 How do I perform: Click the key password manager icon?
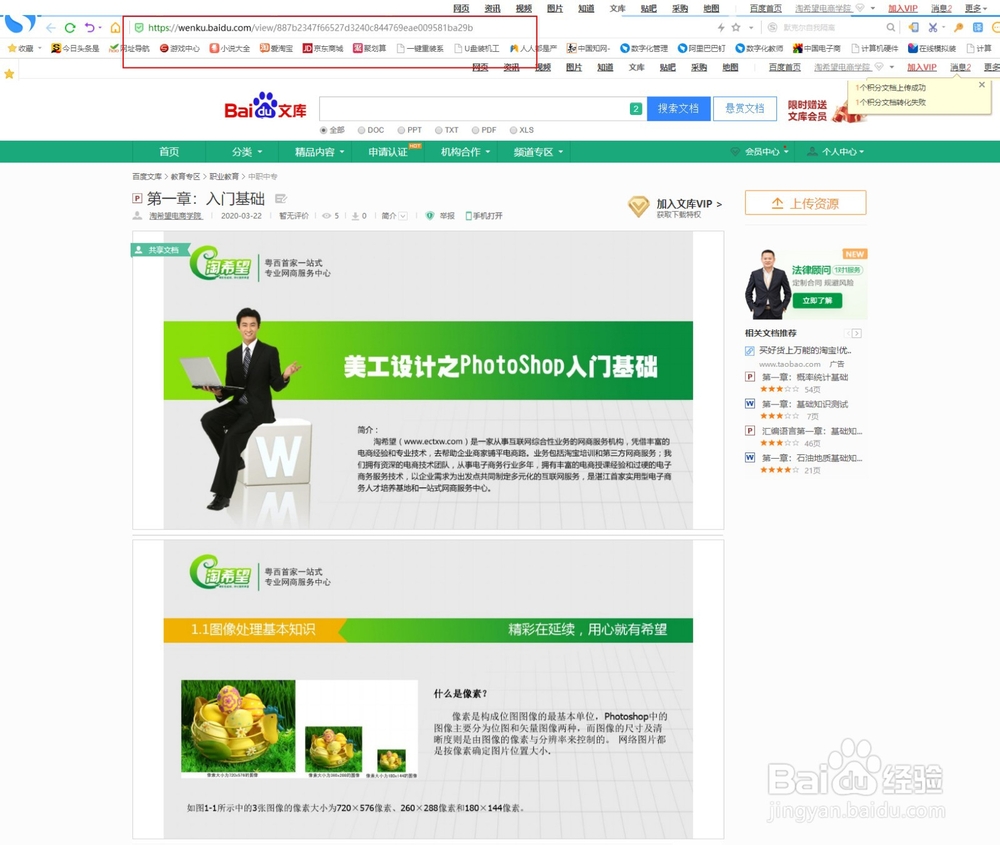(958, 27)
